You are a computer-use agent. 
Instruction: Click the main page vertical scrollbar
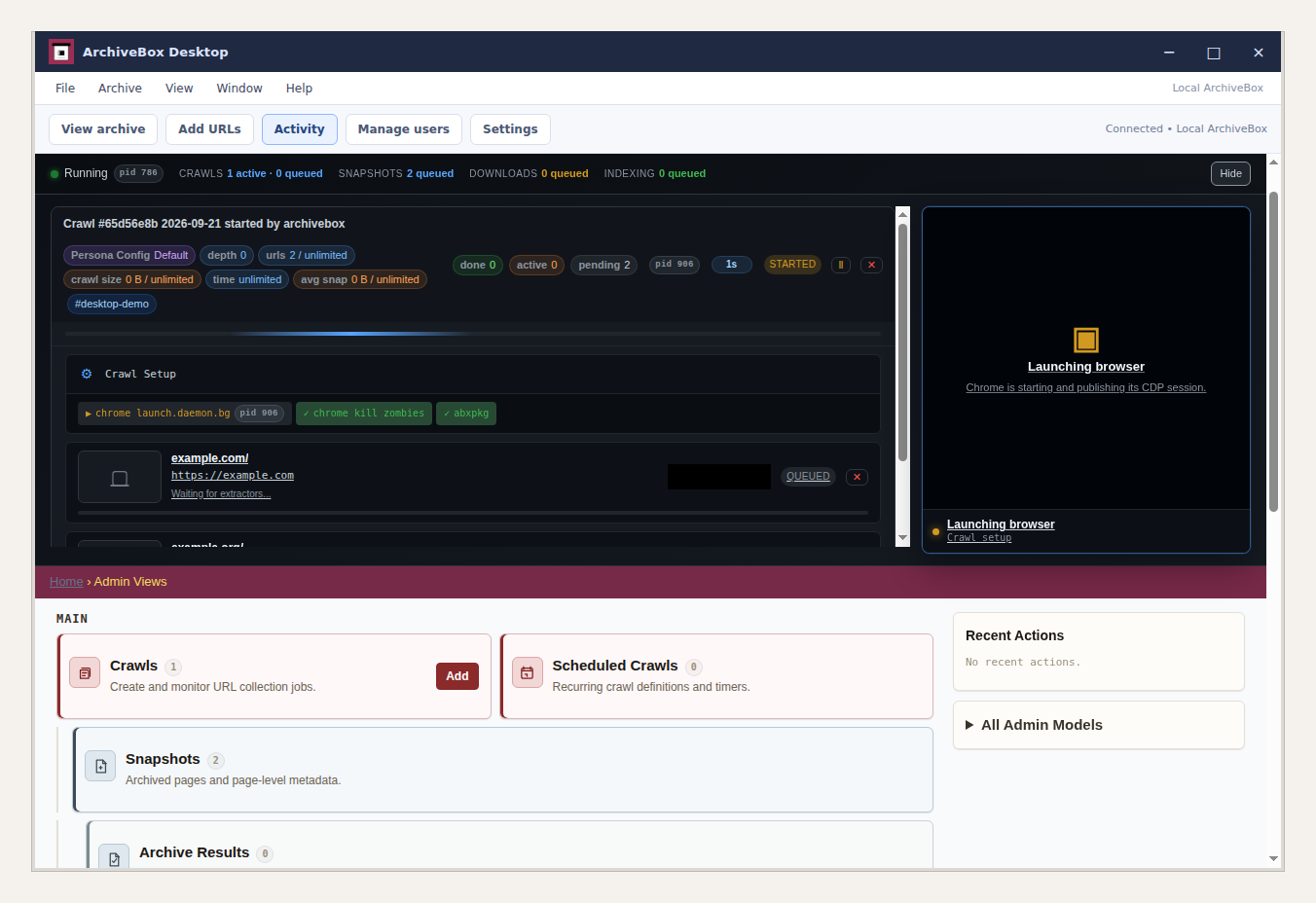[x=1273, y=351]
